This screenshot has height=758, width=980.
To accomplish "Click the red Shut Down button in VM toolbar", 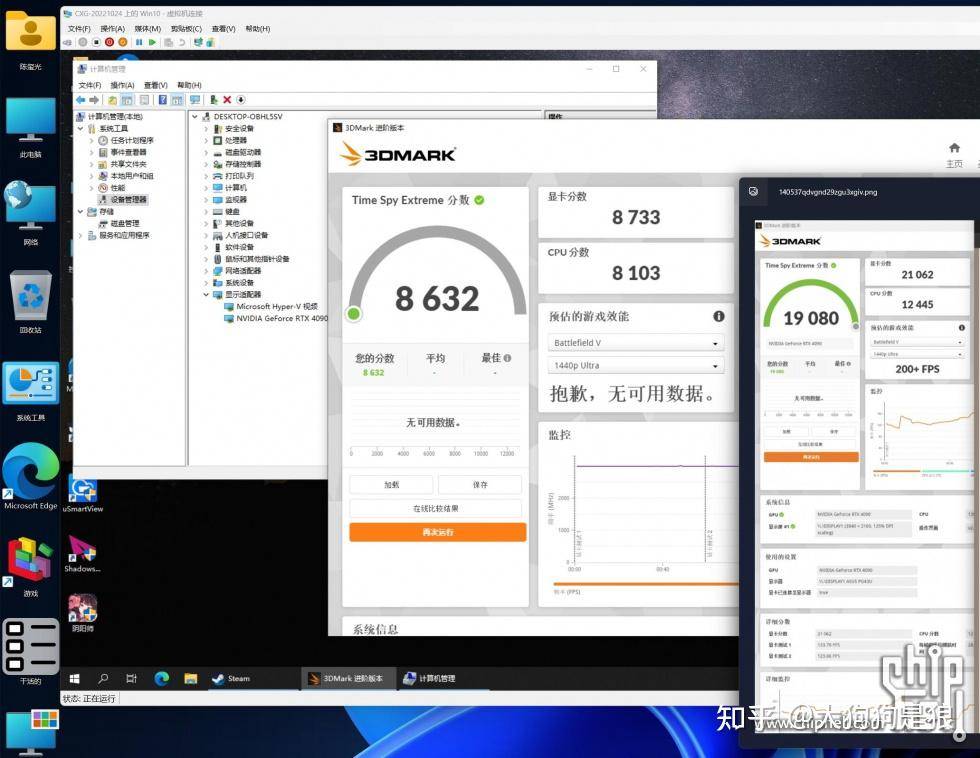I will click(x=109, y=42).
